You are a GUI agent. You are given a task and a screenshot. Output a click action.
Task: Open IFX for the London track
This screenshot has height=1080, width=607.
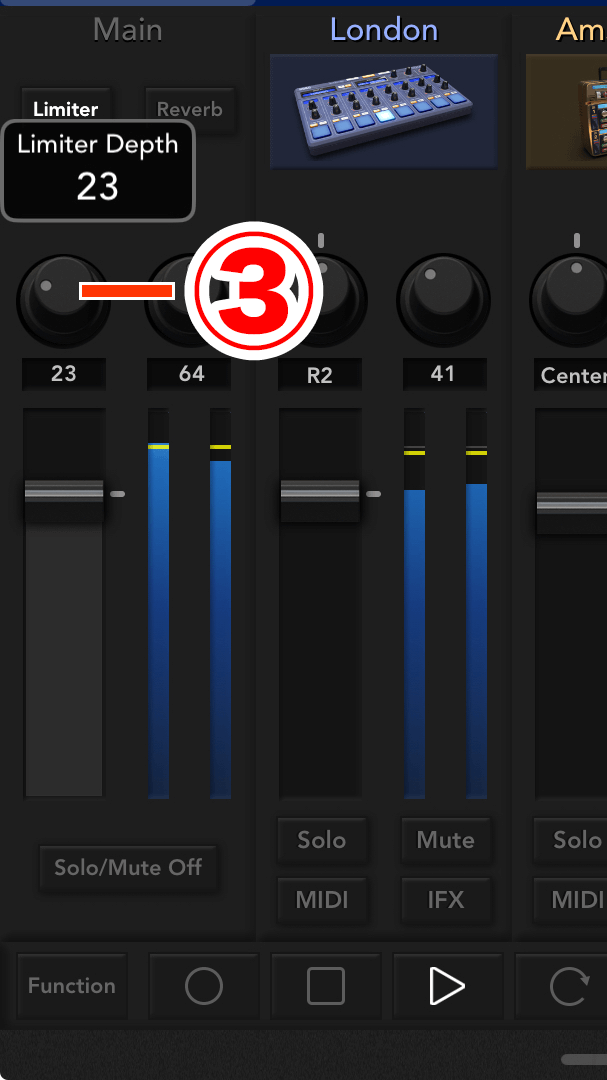pyautogui.click(x=446, y=900)
